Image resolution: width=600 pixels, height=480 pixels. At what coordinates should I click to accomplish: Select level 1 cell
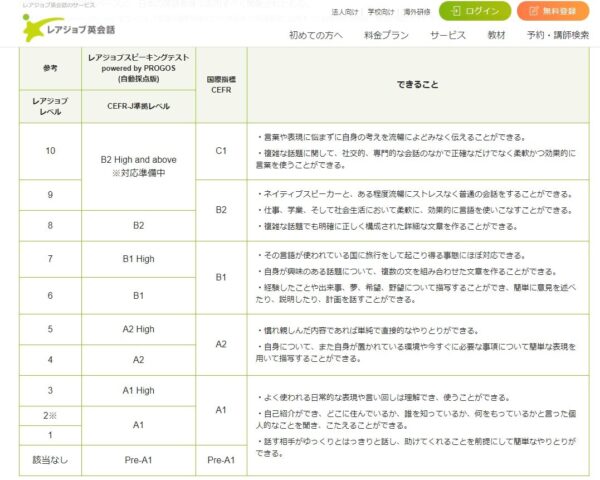click(50, 435)
